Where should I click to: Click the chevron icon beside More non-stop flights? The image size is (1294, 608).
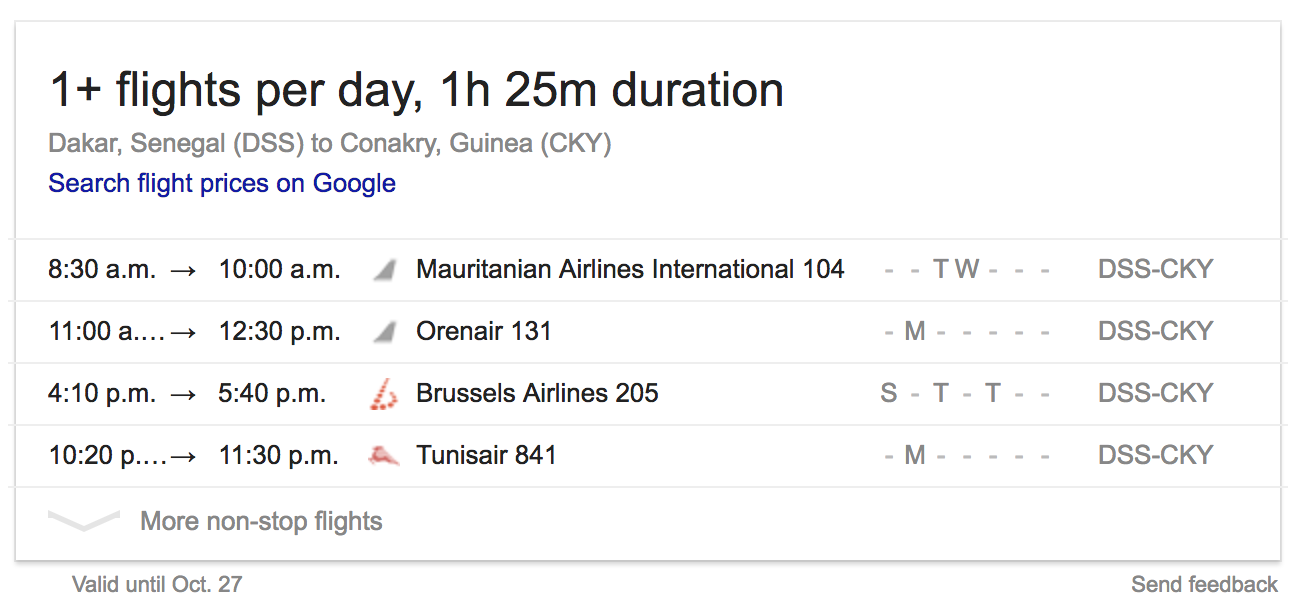84,521
